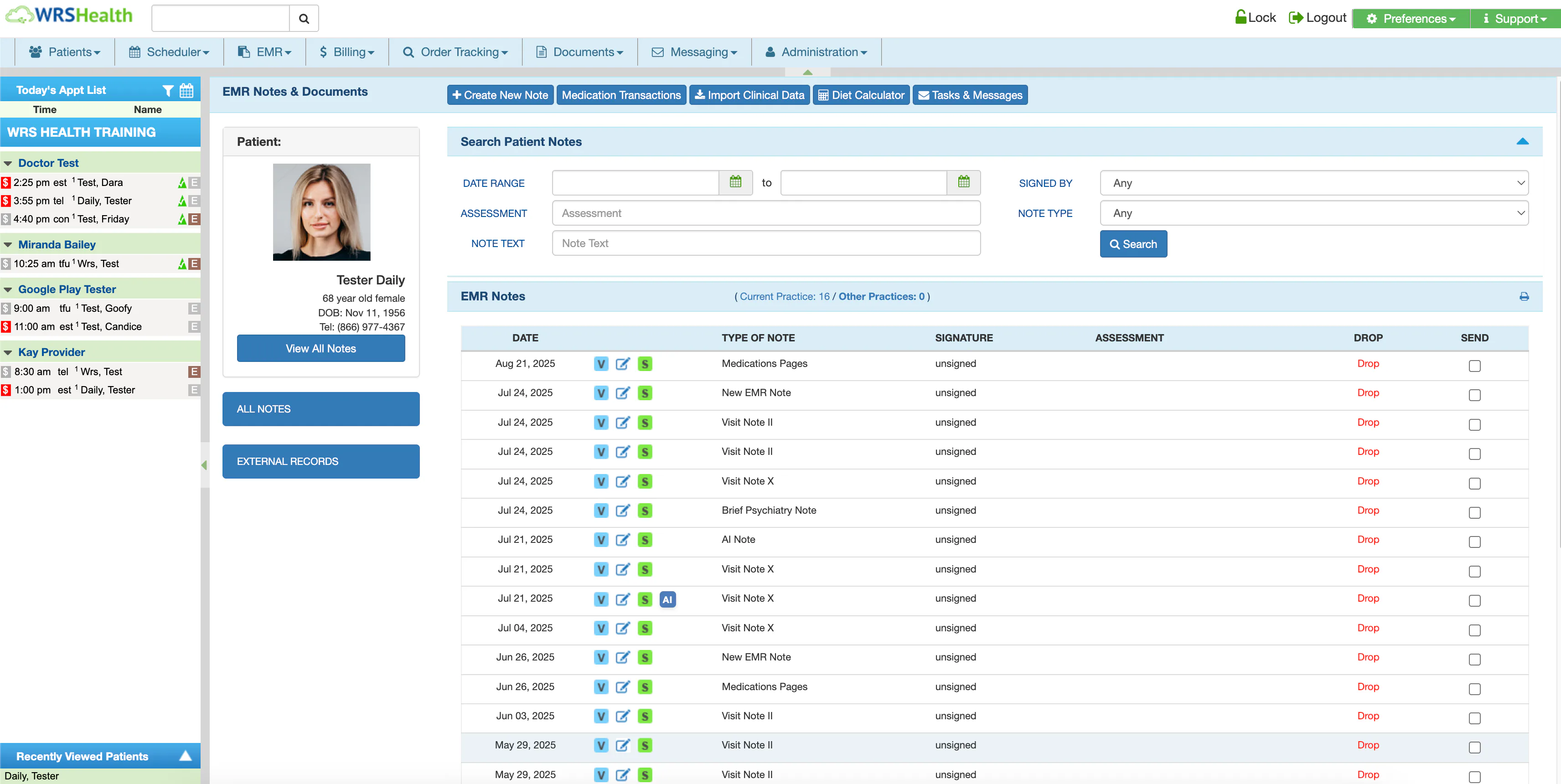1561x784 pixels.
Task: Click the search magnifier next to the top search box
Action: [x=303, y=18]
